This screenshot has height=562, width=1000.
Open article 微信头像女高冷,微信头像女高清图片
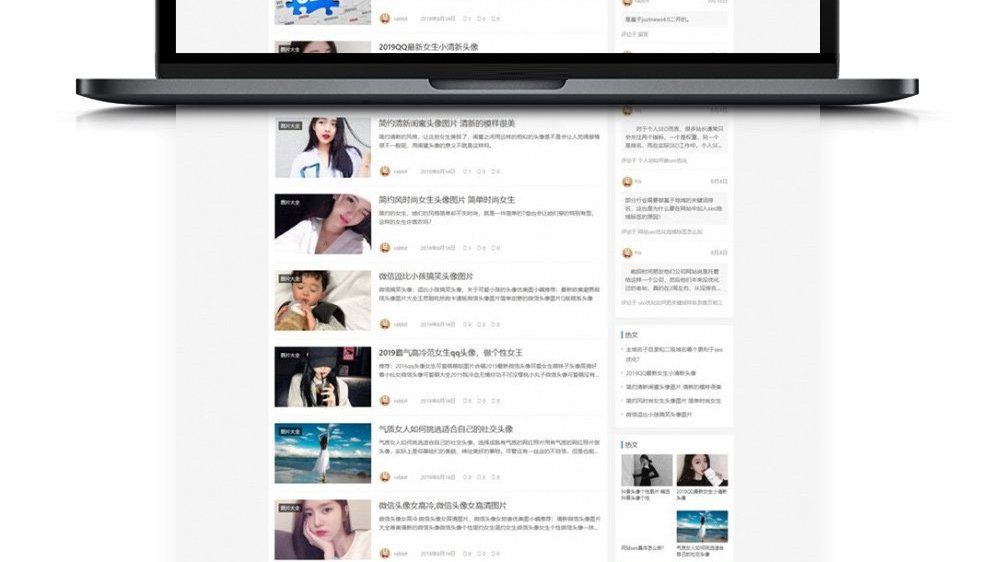[443, 506]
